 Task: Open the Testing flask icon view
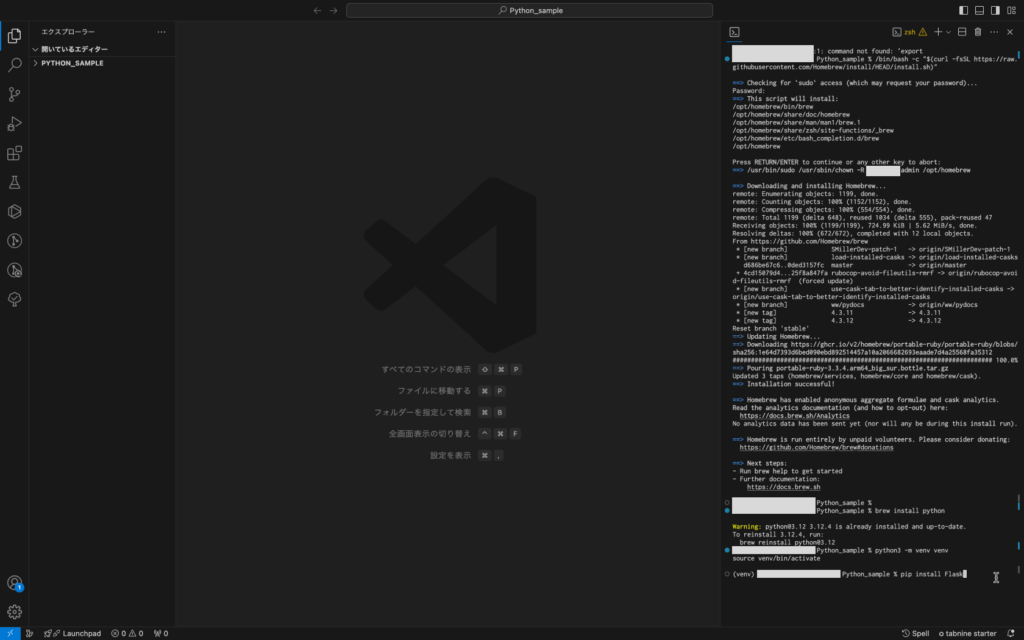[x=14, y=182]
